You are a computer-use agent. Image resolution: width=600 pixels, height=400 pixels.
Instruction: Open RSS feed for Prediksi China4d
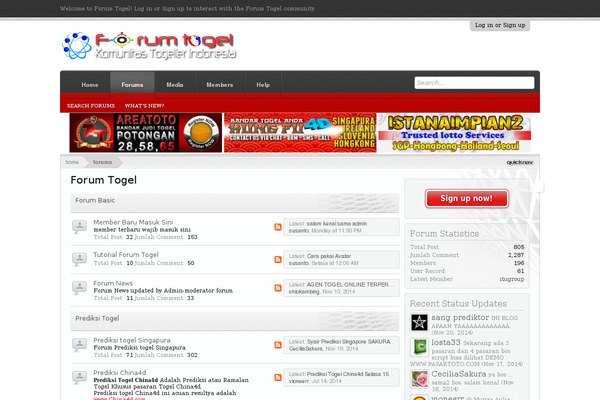(x=278, y=377)
